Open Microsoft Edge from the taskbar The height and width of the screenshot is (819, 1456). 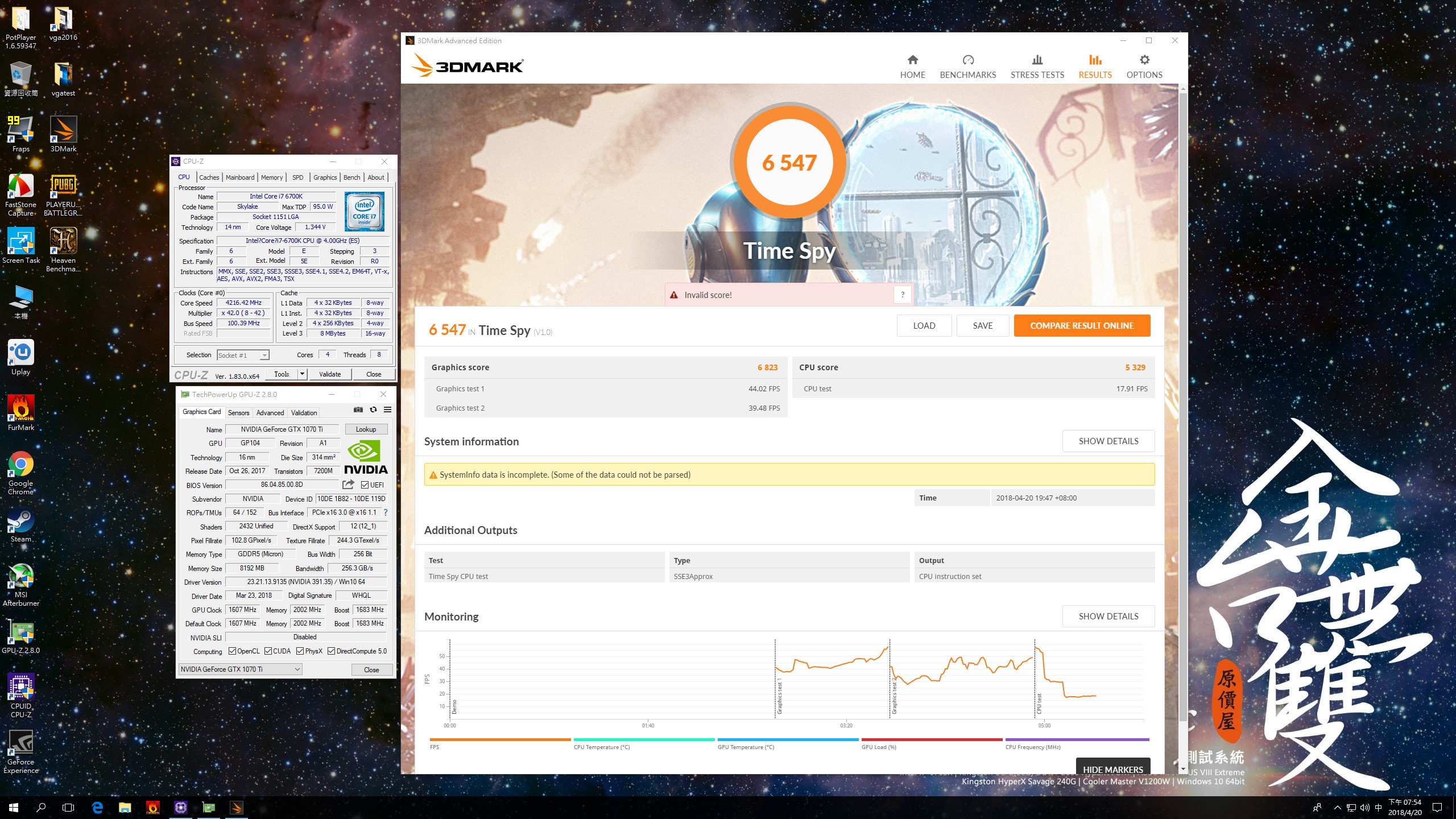tap(97, 807)
